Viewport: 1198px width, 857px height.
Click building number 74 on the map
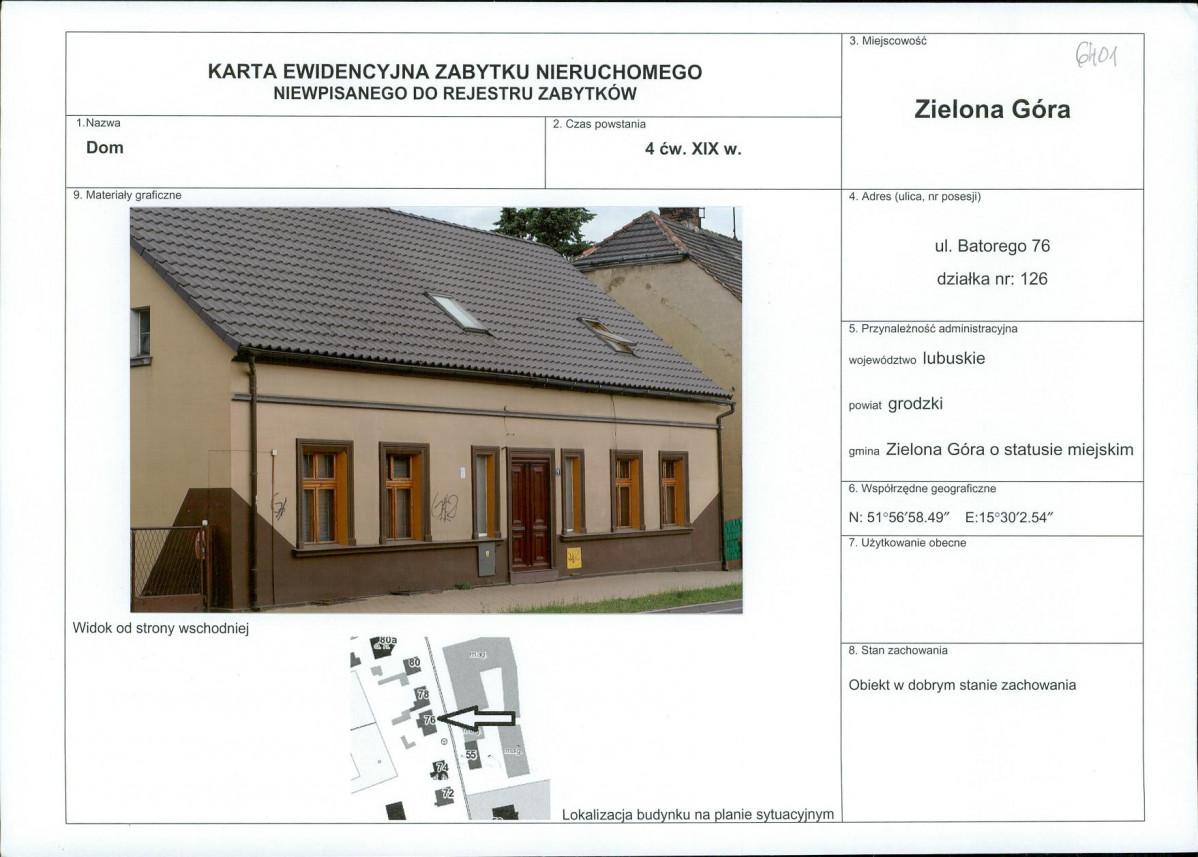(442, 767)
